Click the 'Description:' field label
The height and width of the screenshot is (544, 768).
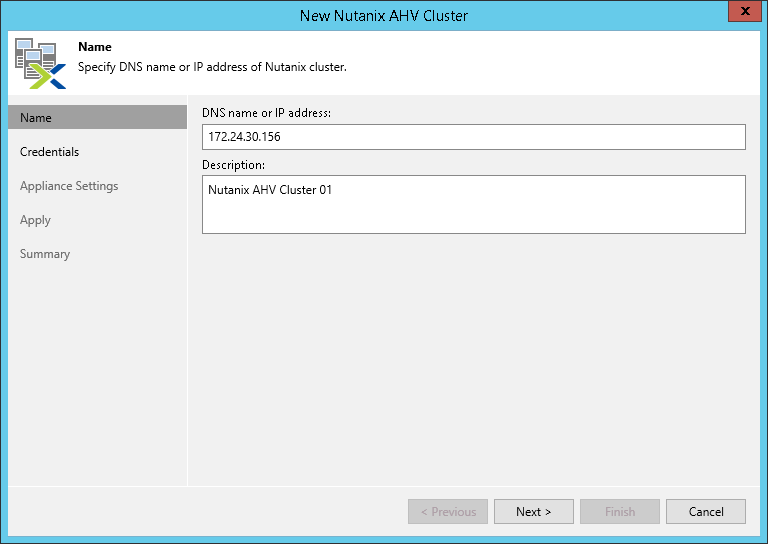233,164
